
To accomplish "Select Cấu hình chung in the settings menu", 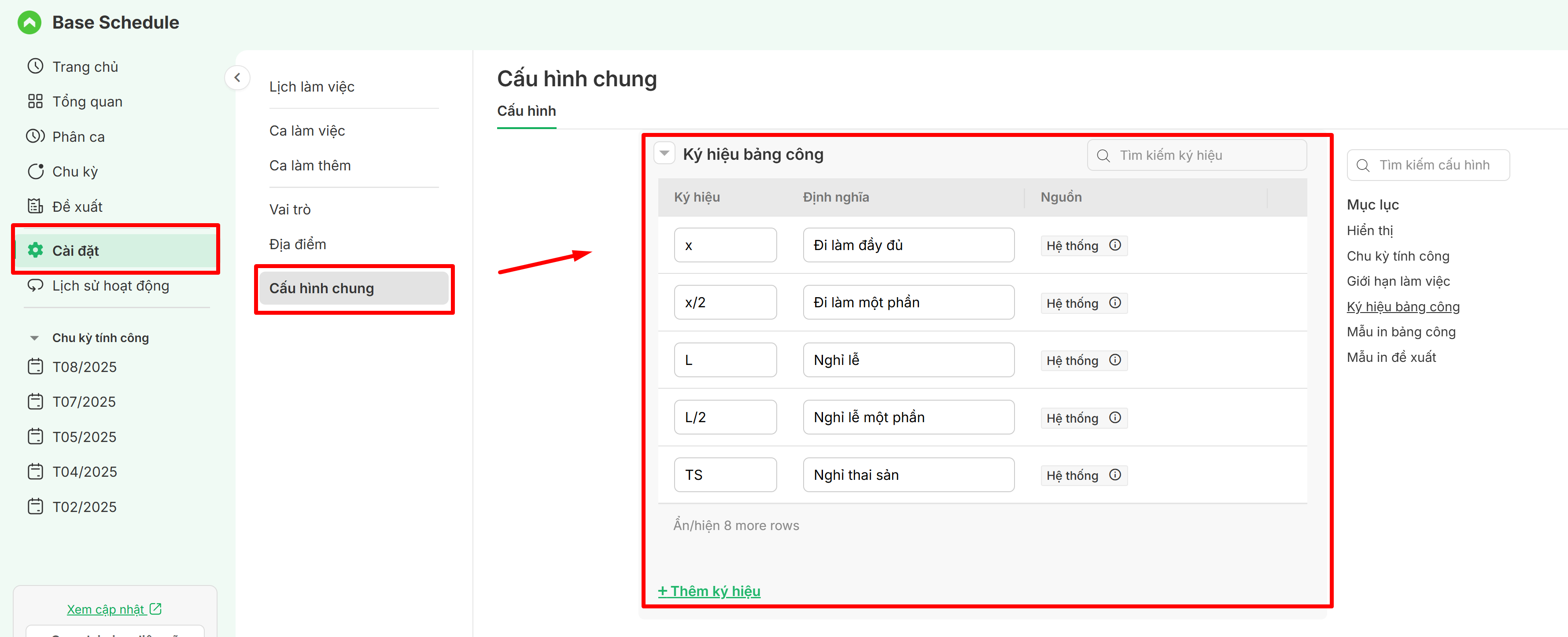I will (321, 288).
